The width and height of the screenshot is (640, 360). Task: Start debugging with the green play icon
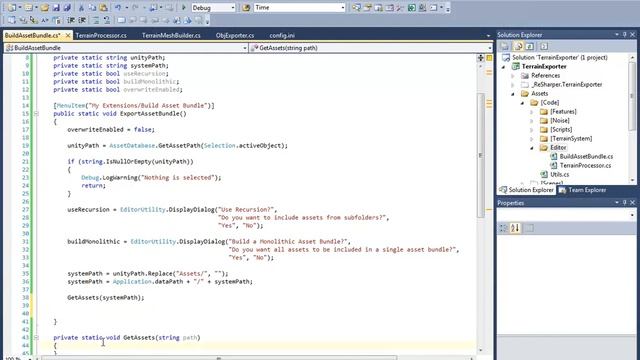184,7
